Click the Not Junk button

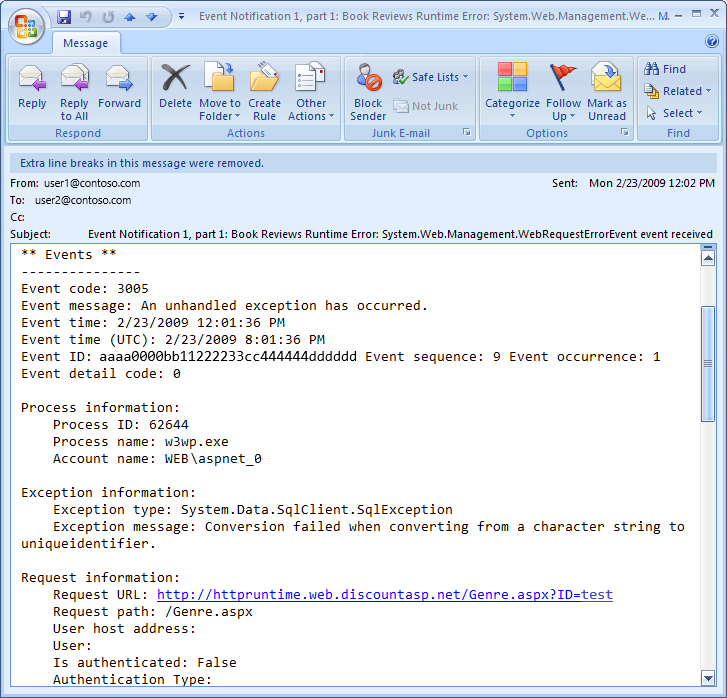(426, 106)
